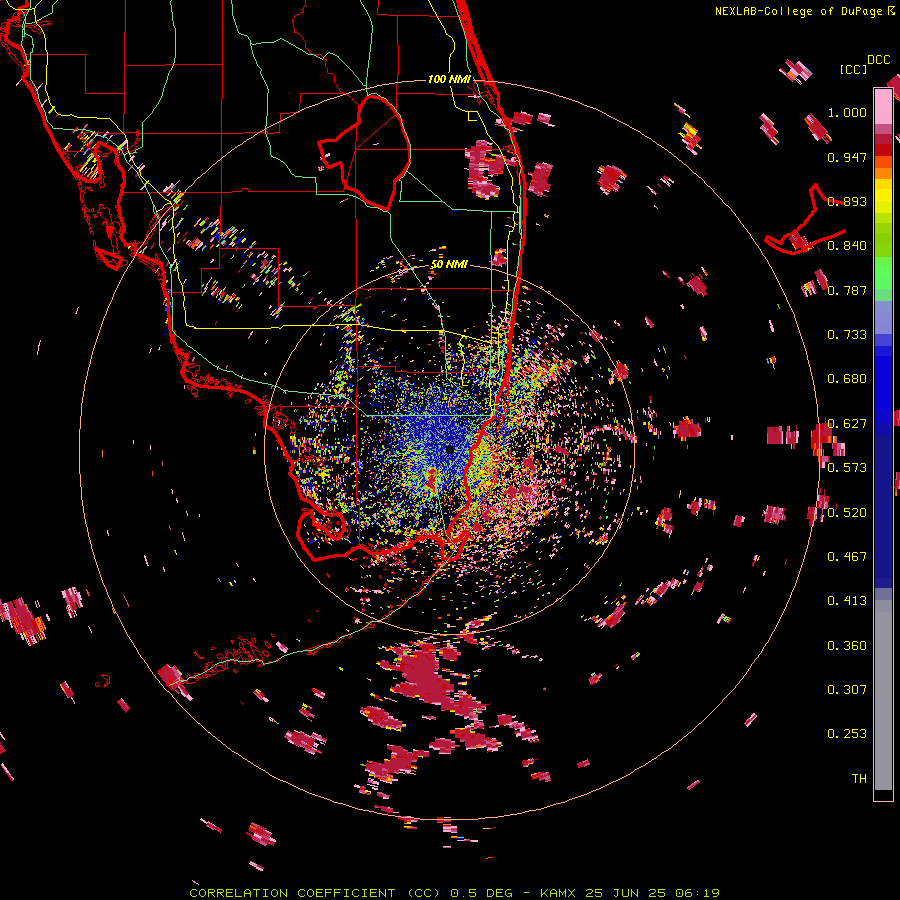The image size is (900, 900).
Task: Click the bright green segment of the color bar
Action: pos(883,273)
